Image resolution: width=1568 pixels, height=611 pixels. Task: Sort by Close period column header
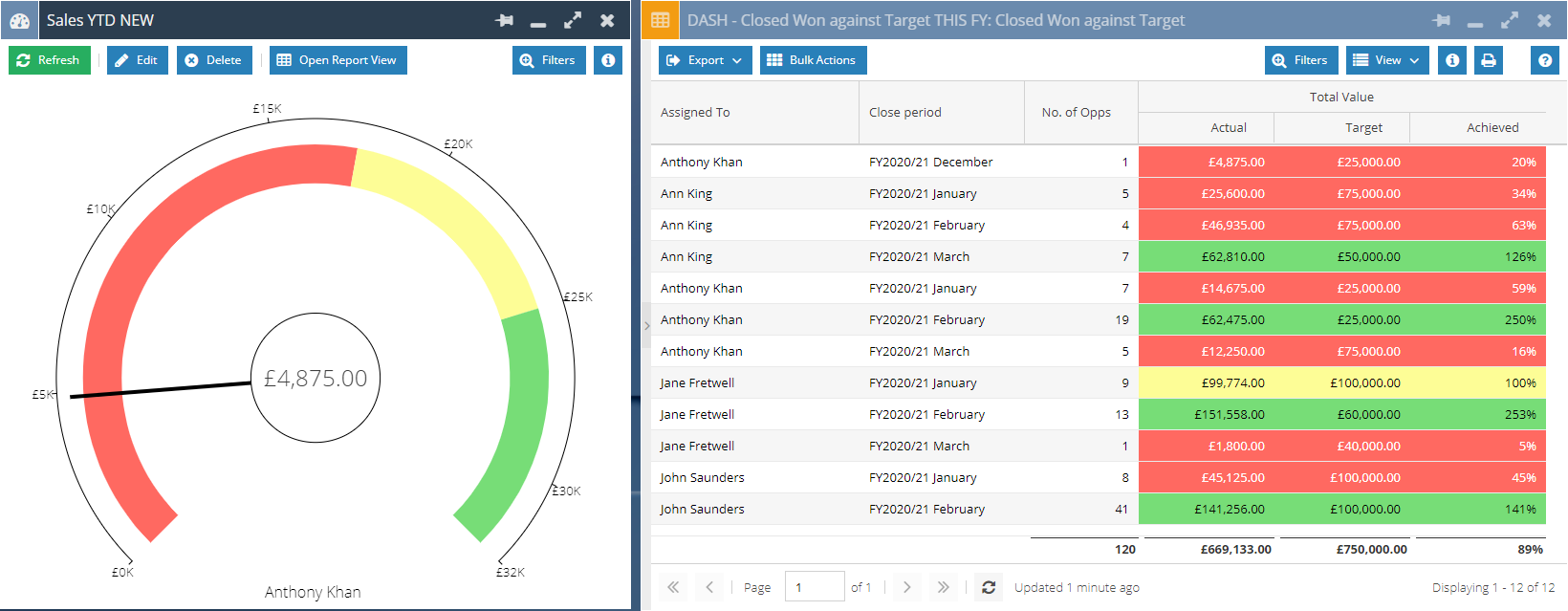[x=904, y=113]
